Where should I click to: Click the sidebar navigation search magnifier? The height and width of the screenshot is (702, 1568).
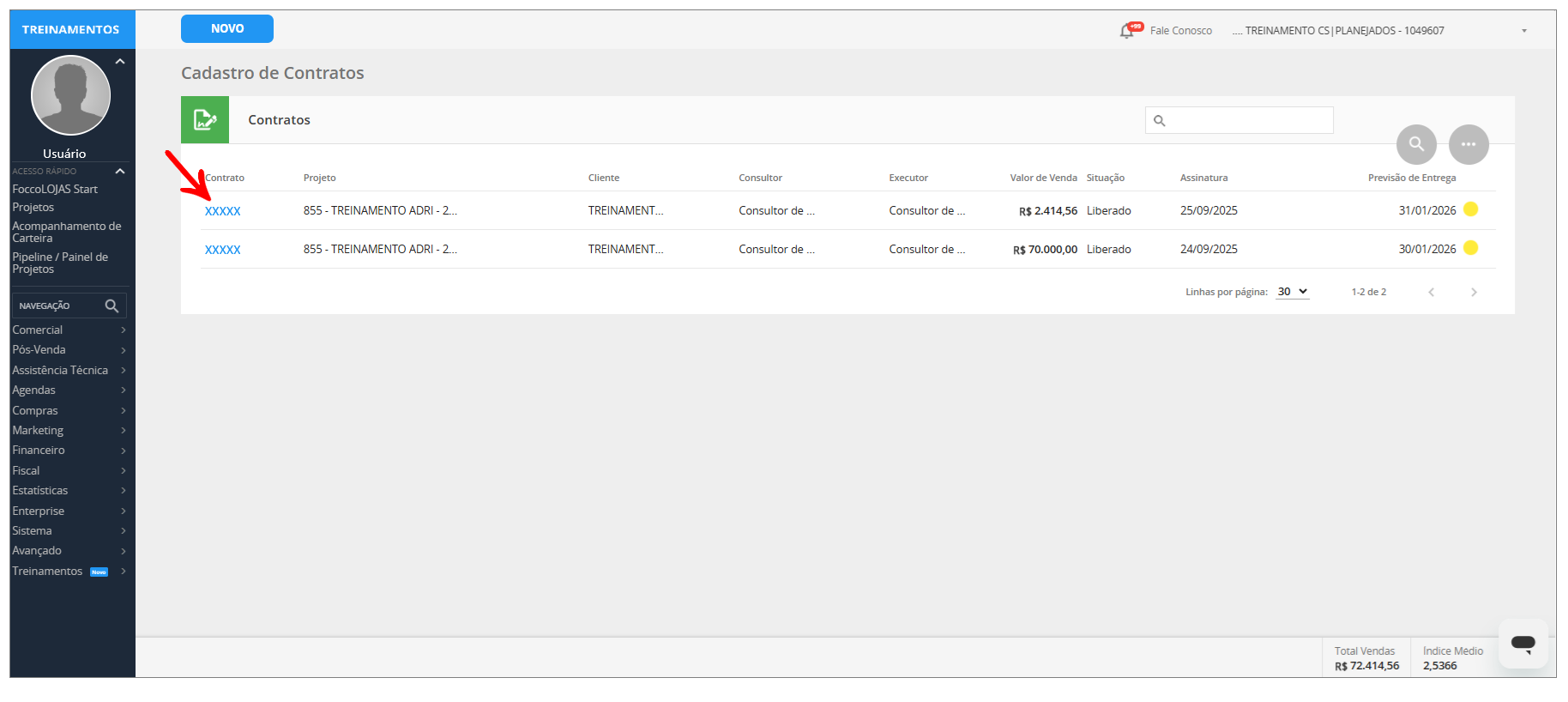tap(112, 306)
